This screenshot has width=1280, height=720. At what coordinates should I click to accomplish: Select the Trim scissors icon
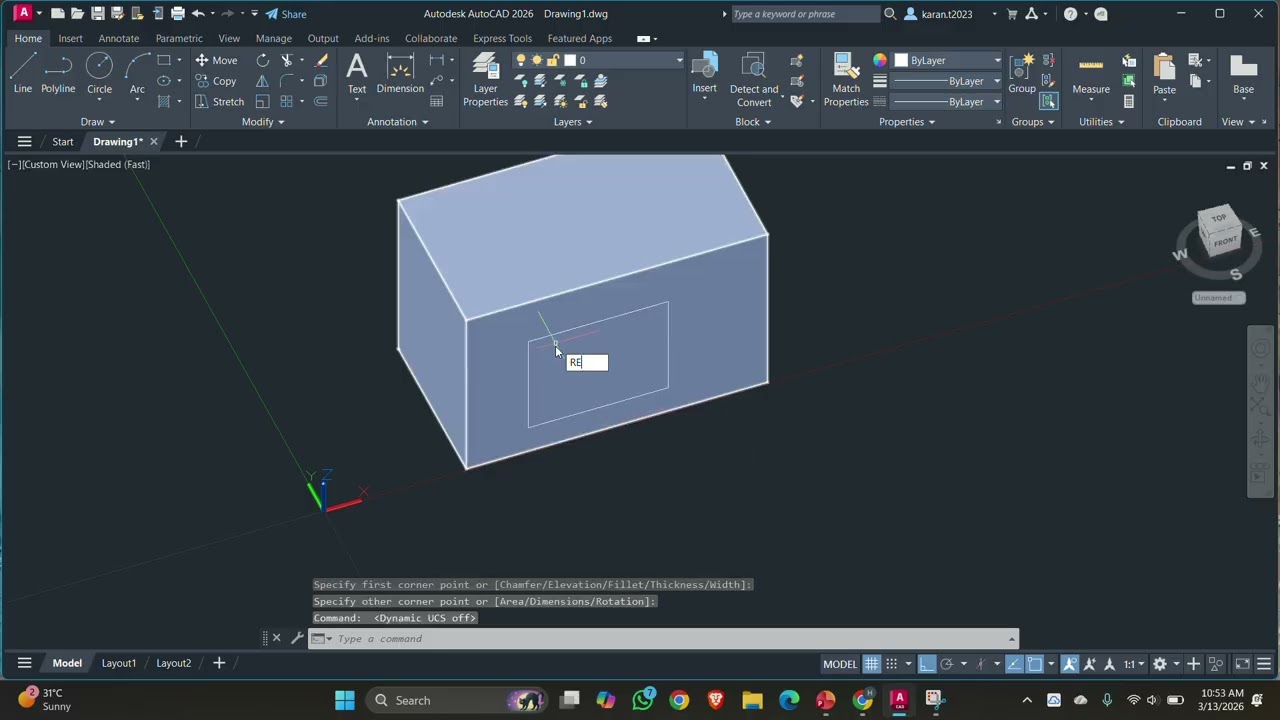[x=287, y=60]
